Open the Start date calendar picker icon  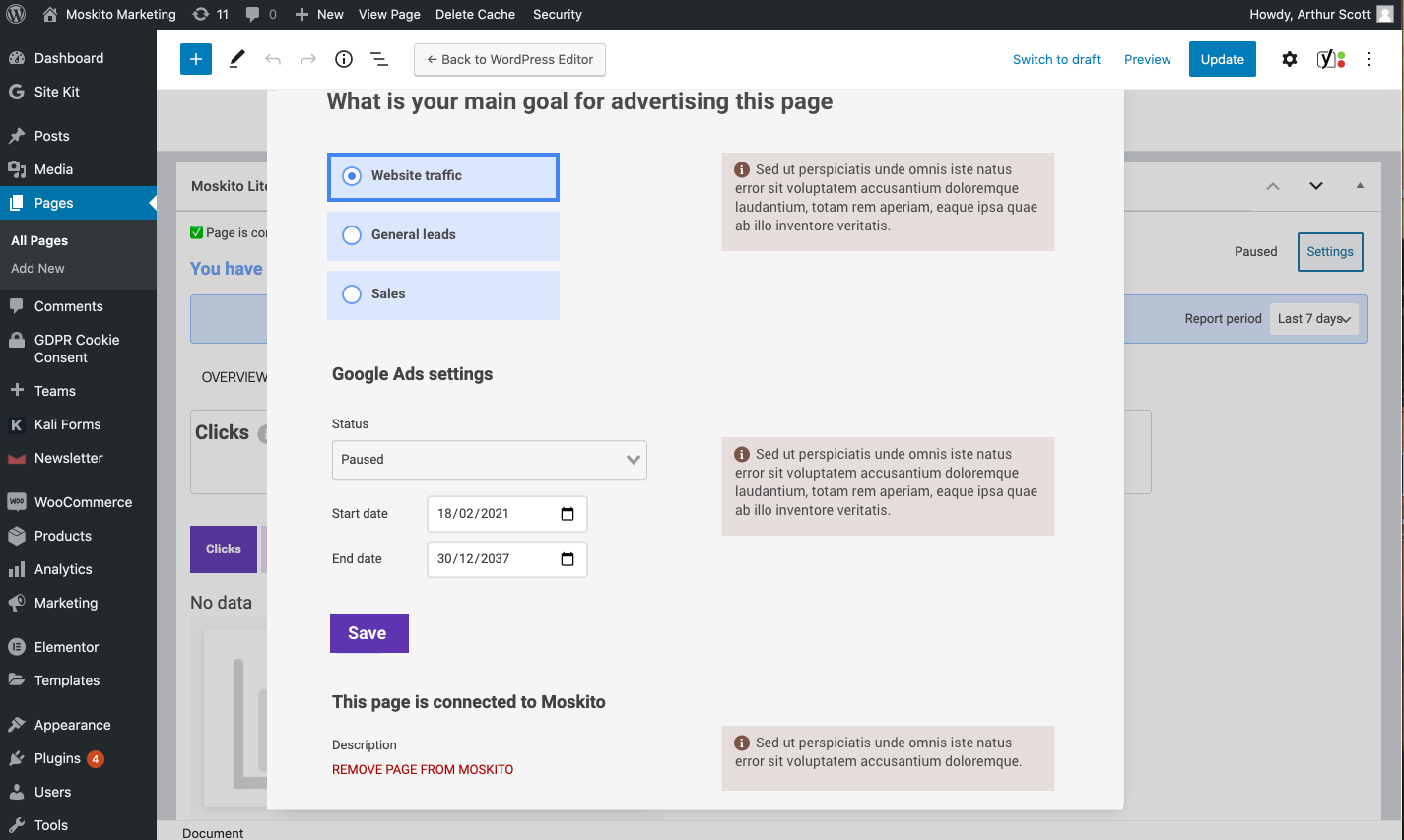point(568,514)
